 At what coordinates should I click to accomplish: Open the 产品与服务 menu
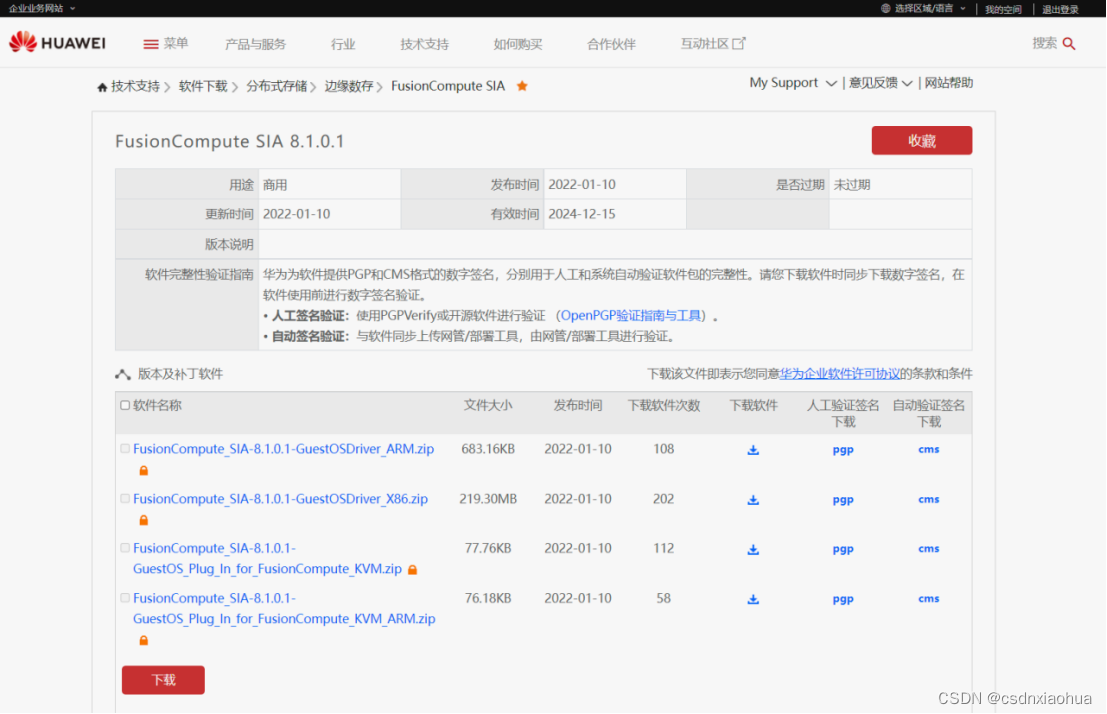(255, 44)
